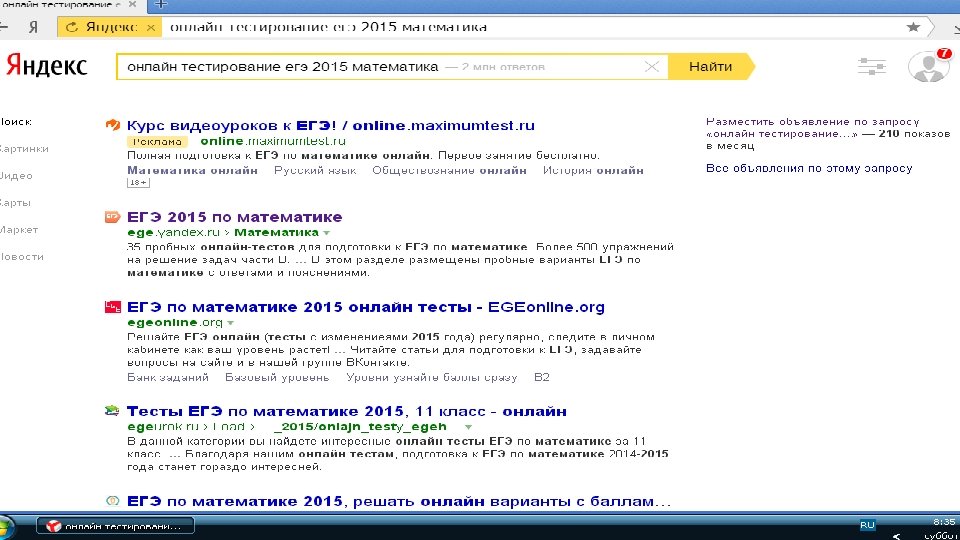Select the онлайн тестирование browser tab
Viewport: 960px width, 540px height.
pyautogui.click(x=61, y=4)
